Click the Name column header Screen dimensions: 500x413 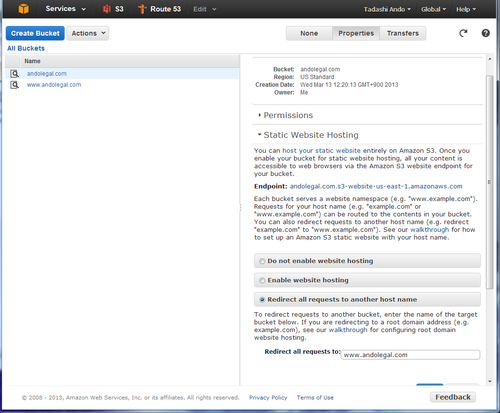coord(130,61)
